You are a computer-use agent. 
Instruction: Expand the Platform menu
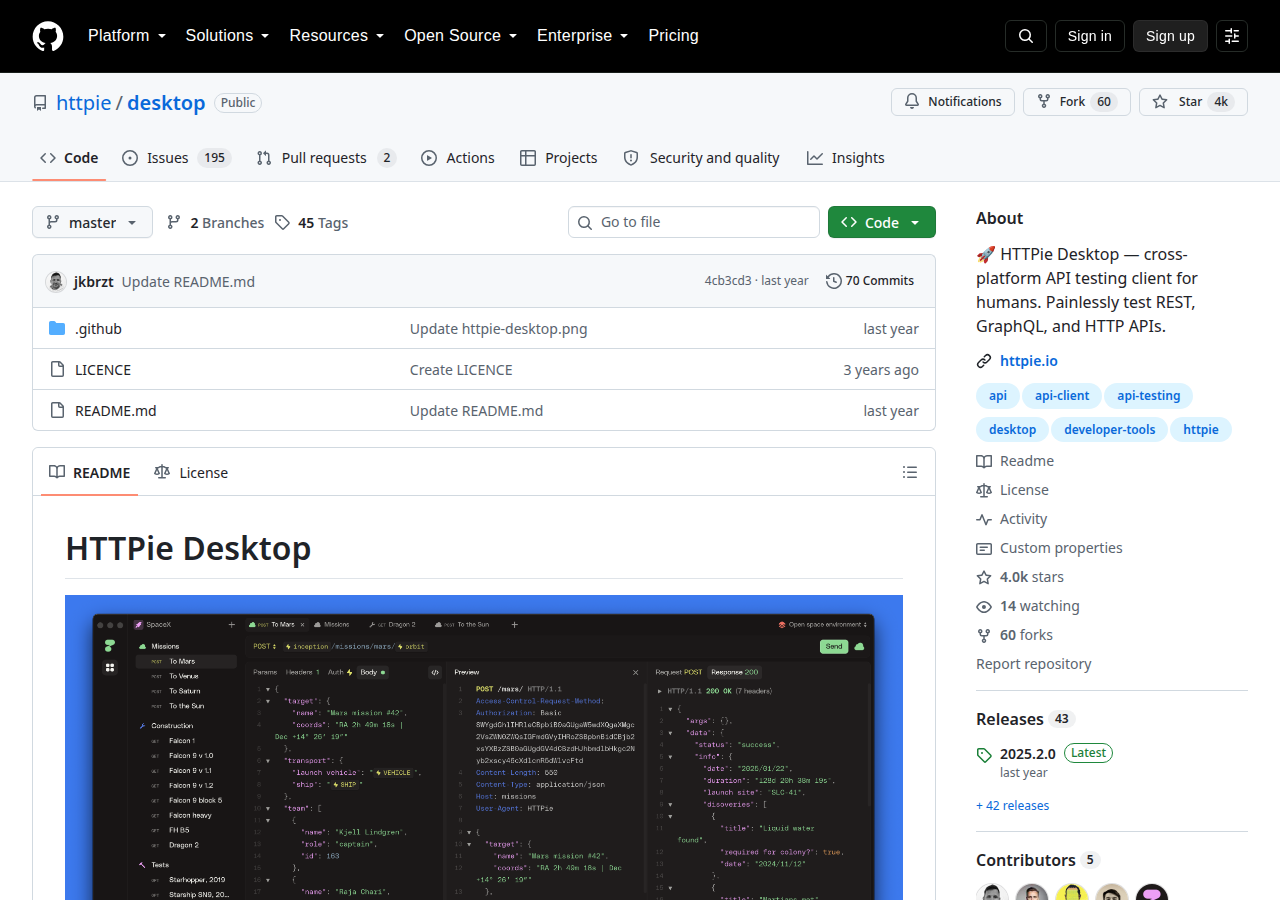126,36
